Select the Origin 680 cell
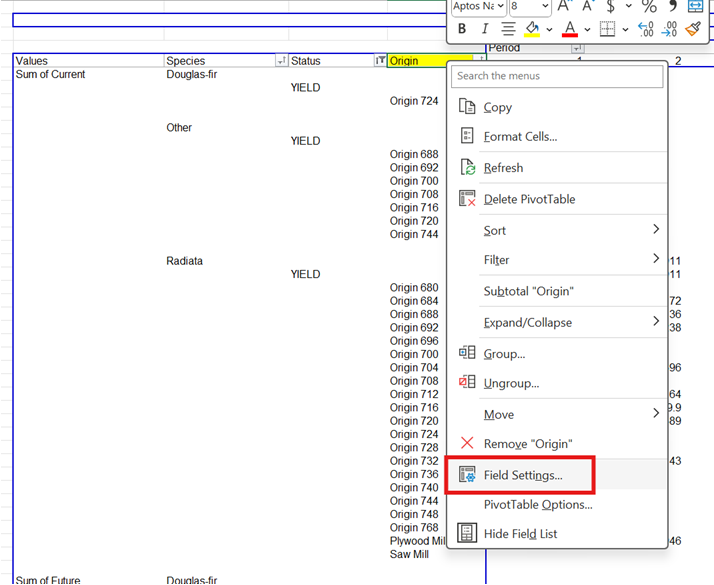Viewport: 714px width, 585px height. tap(414, 288)
